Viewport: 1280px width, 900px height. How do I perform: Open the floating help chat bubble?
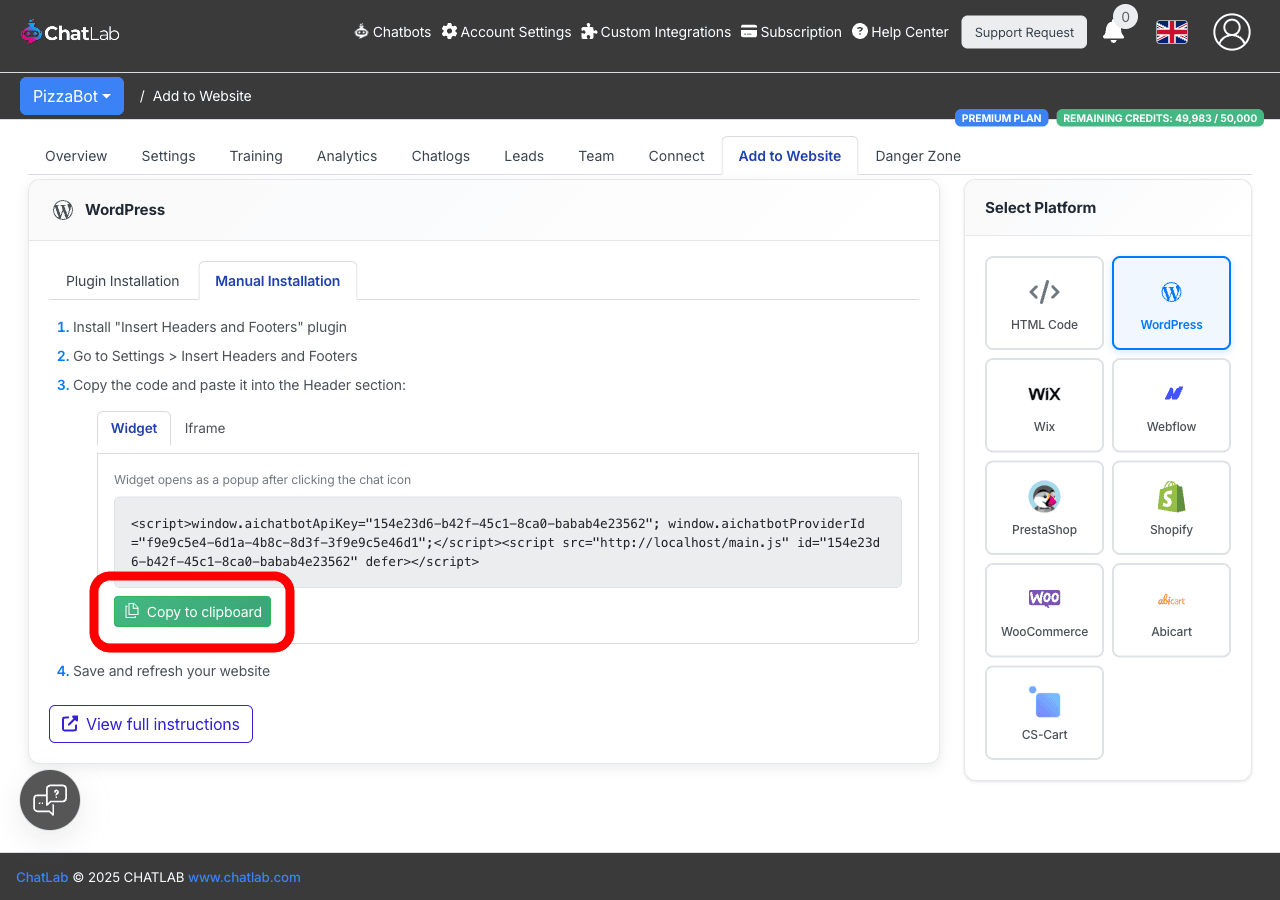click(50, 800)
